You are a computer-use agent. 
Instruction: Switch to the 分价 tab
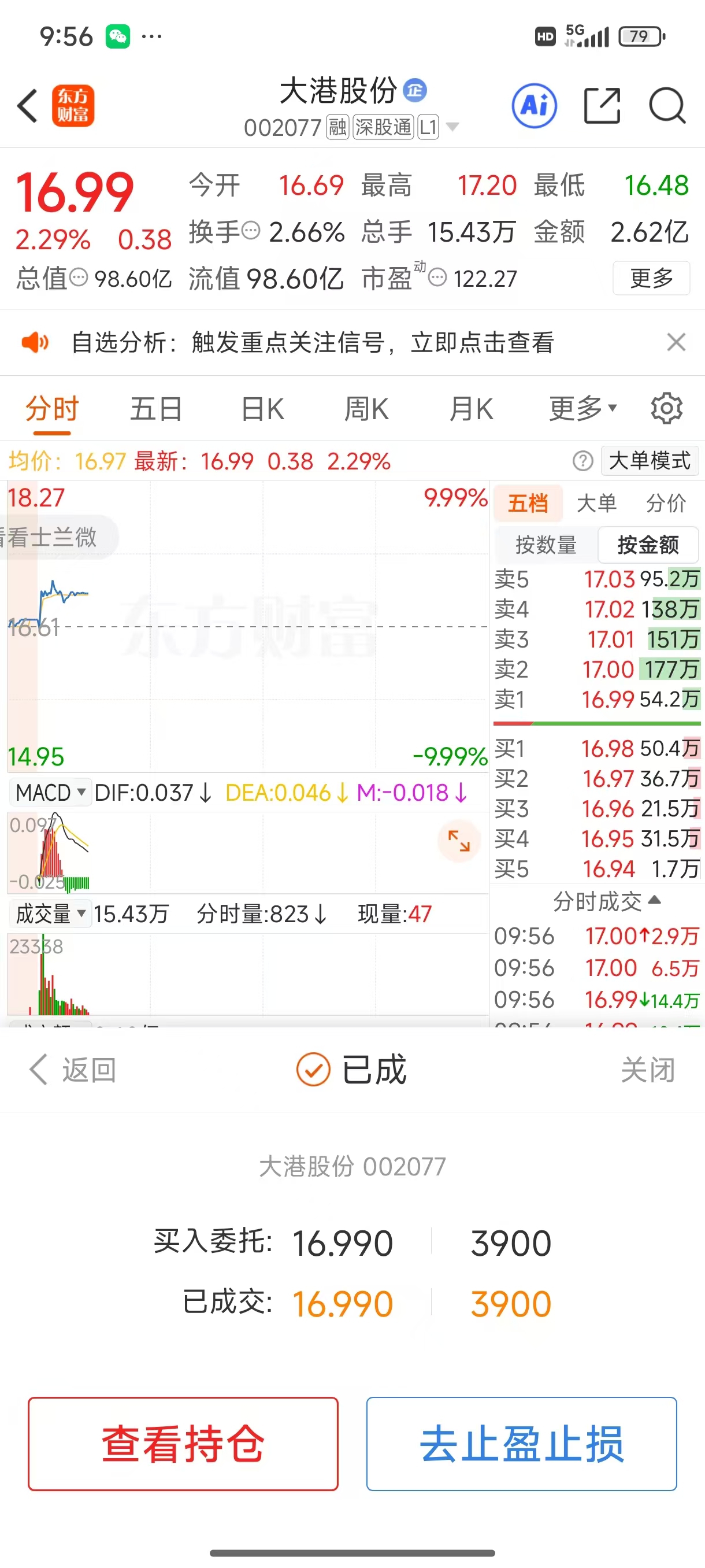[666, 503]
